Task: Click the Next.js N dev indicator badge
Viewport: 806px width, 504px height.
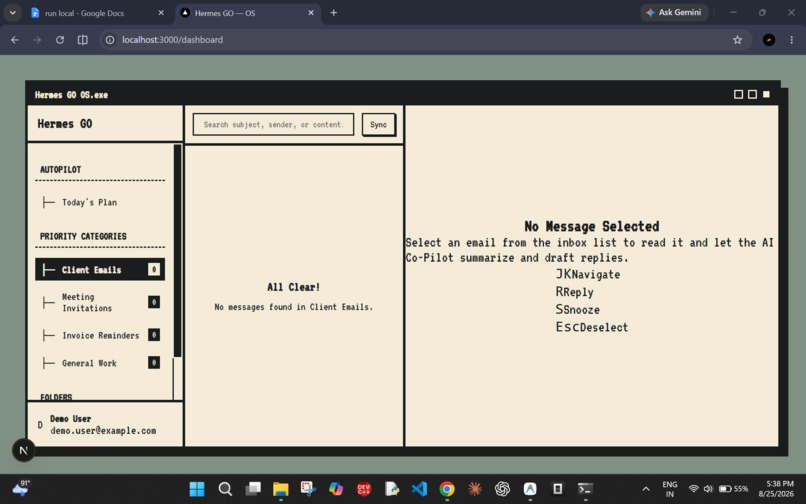Action: [x=23, y=451]
